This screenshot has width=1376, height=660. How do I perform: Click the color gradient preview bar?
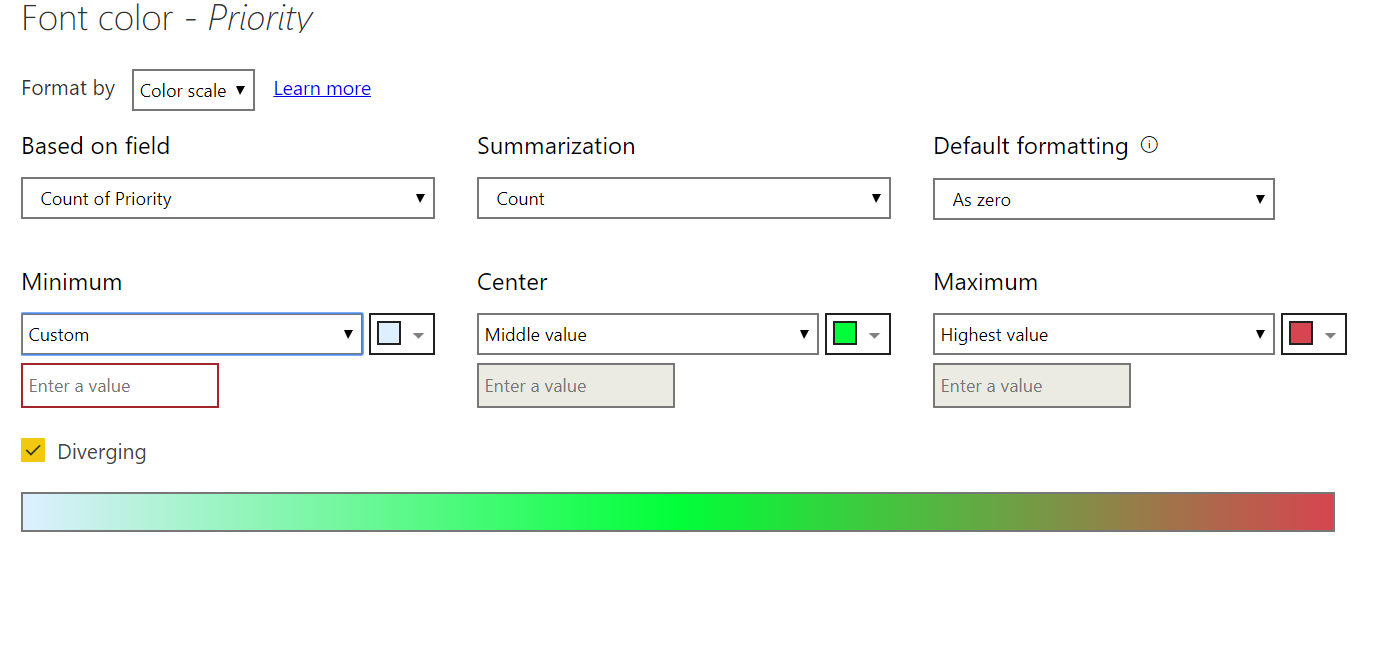coord(678,512)
